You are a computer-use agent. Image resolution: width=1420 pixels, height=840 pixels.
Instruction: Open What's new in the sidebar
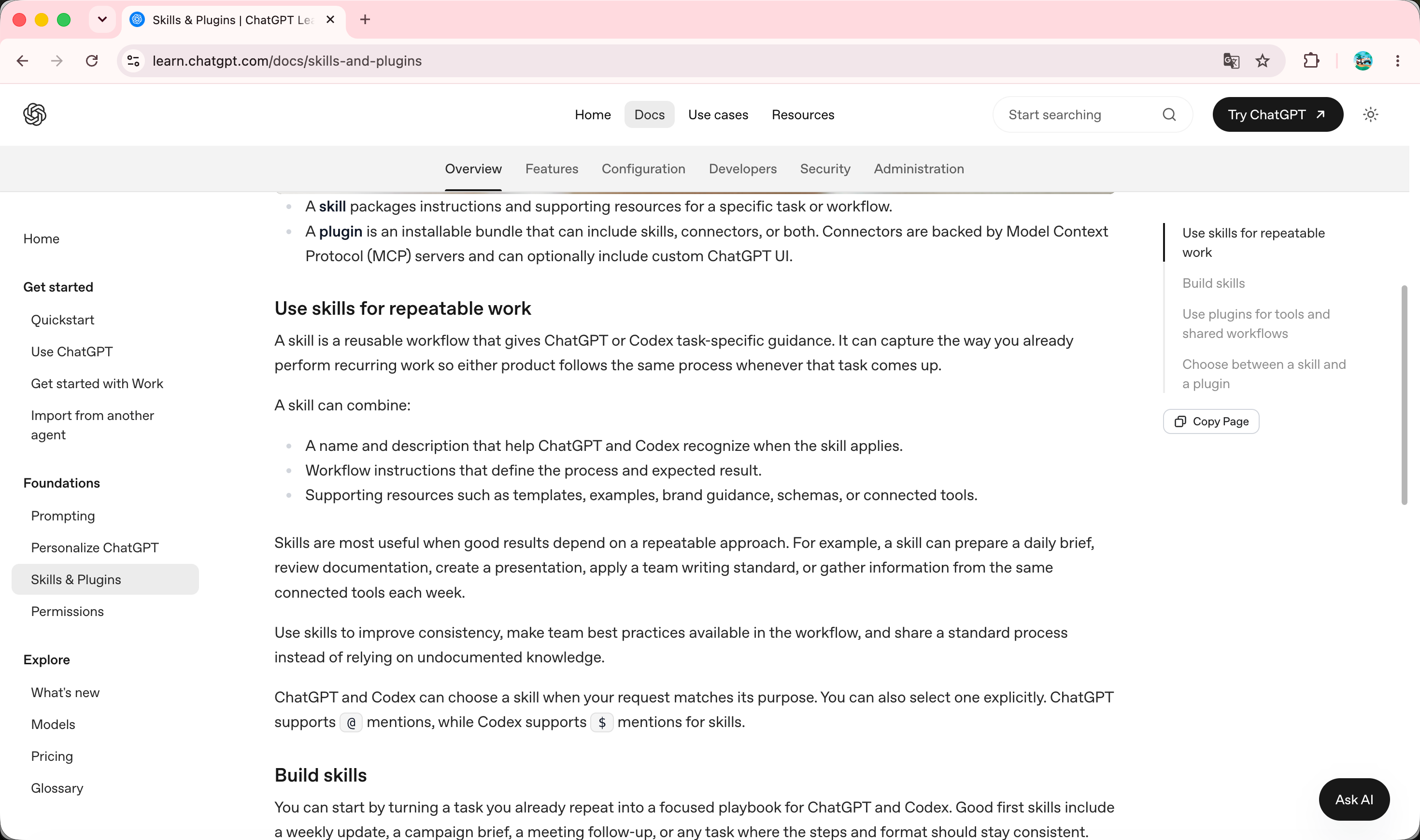pos(65,692)
